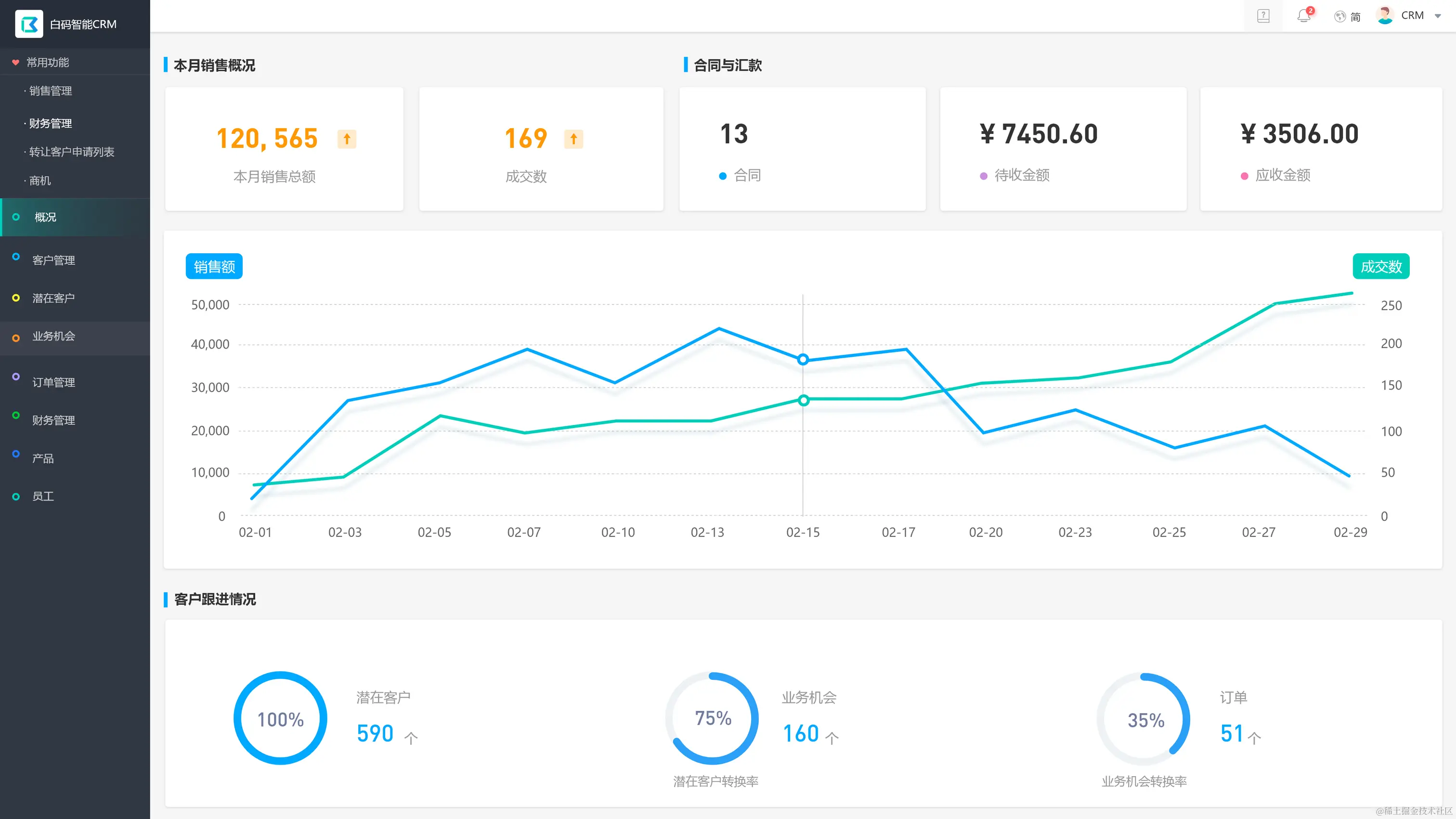Click the language globe icon
This screenshot has width=1456, height=819.
click(1339, 16)
